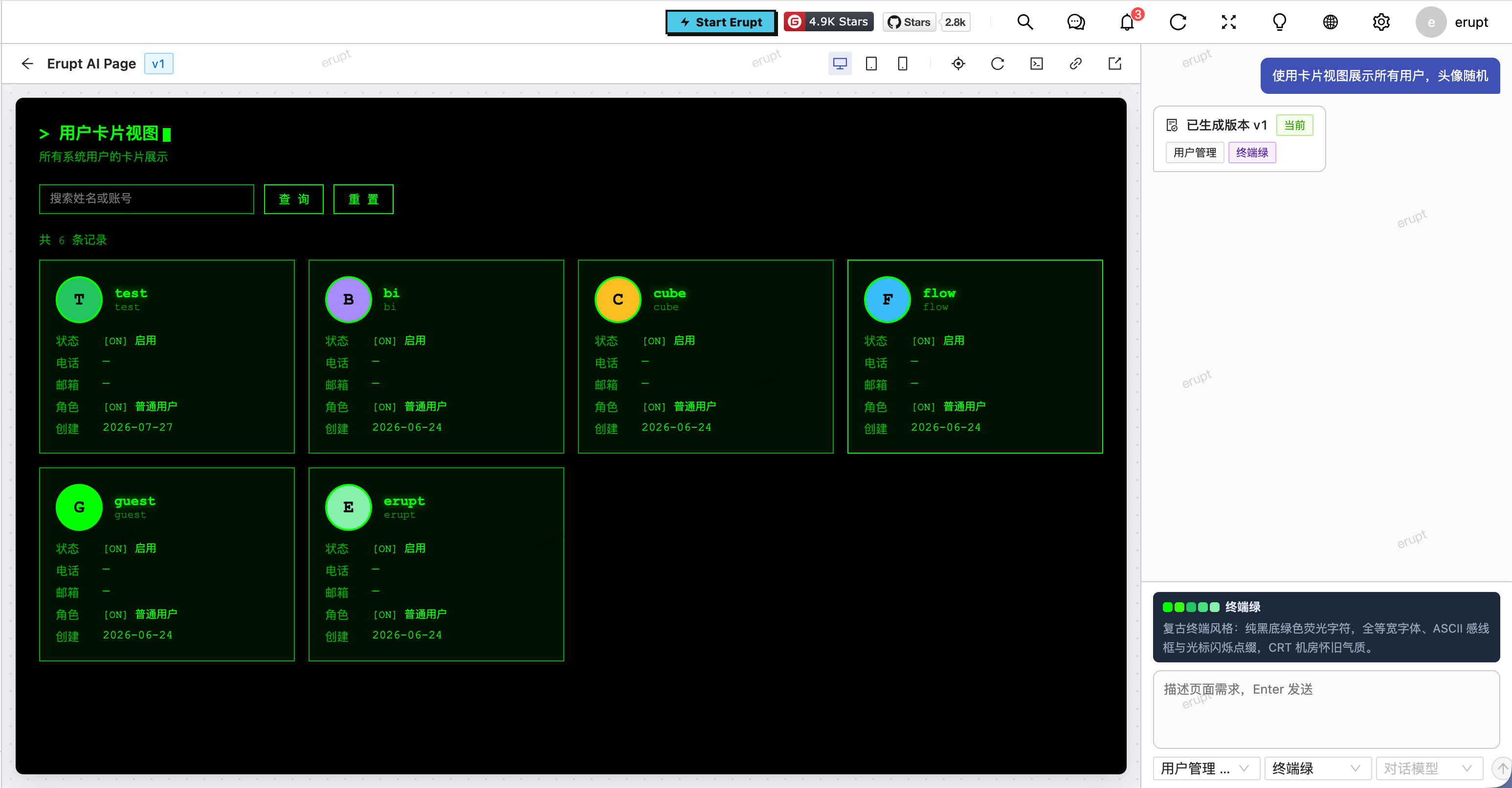Select the test user card avatar T
The height and width of the screenshot is (788, 1512).
coord(79,299)
